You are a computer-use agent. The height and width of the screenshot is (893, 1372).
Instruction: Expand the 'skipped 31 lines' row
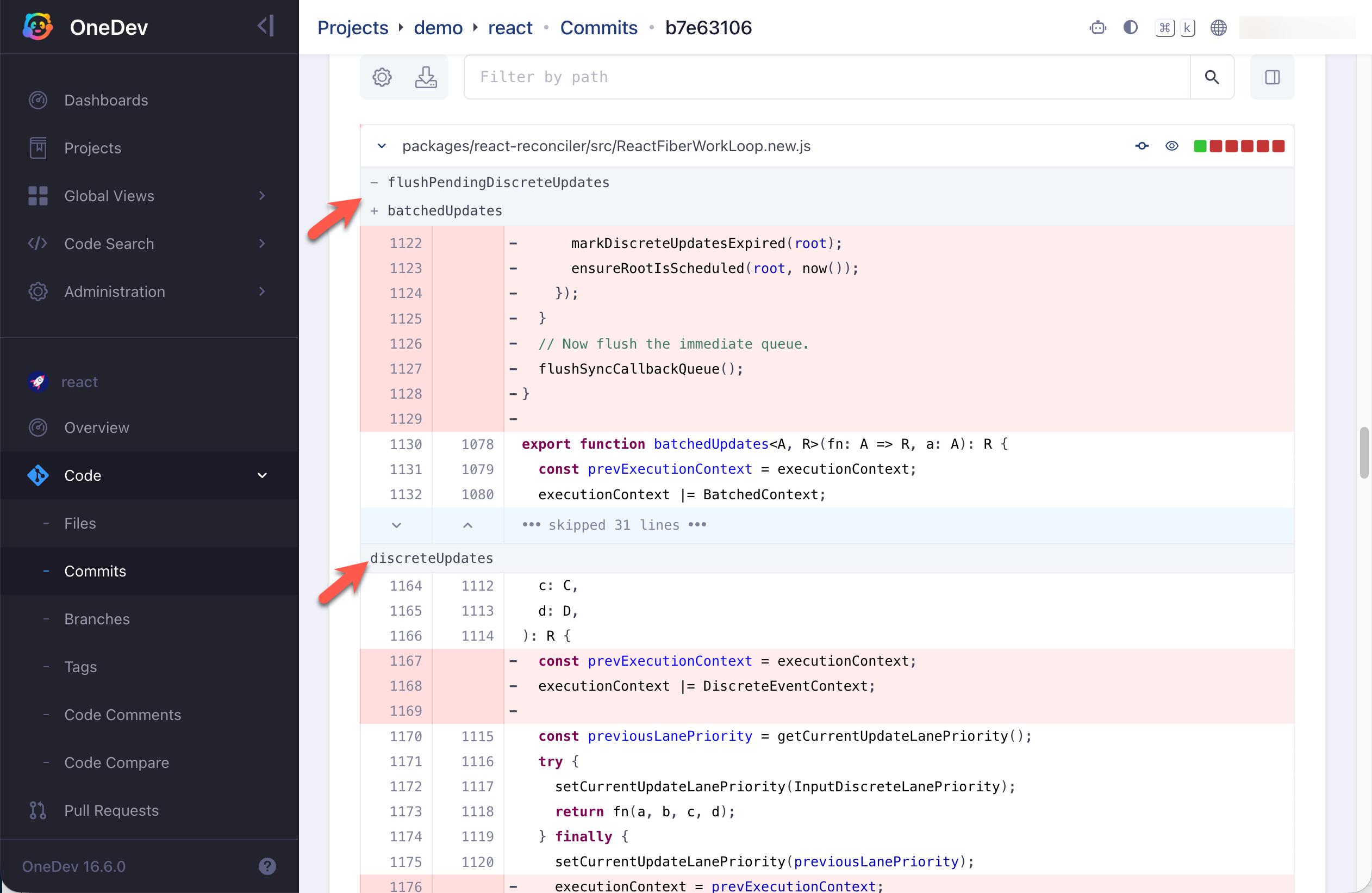pyautogui.click(x=827, y=525)
